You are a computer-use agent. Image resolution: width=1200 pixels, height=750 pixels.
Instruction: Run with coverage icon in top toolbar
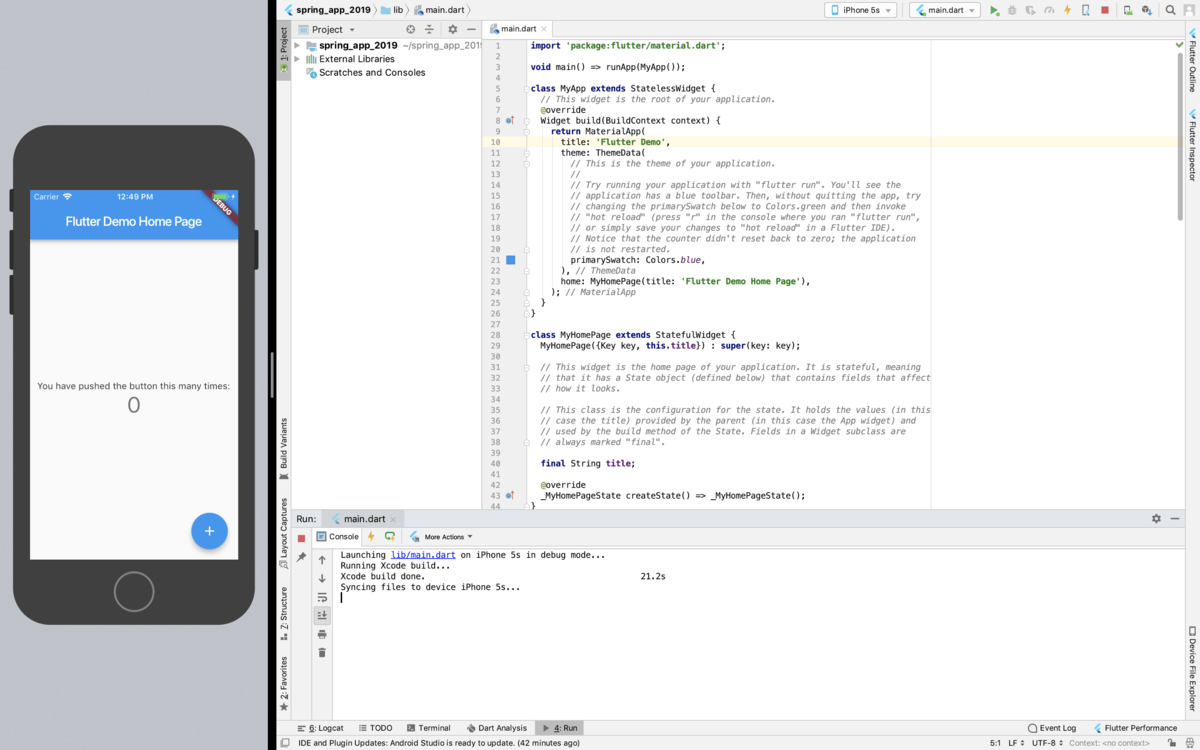coord(1030,10)
